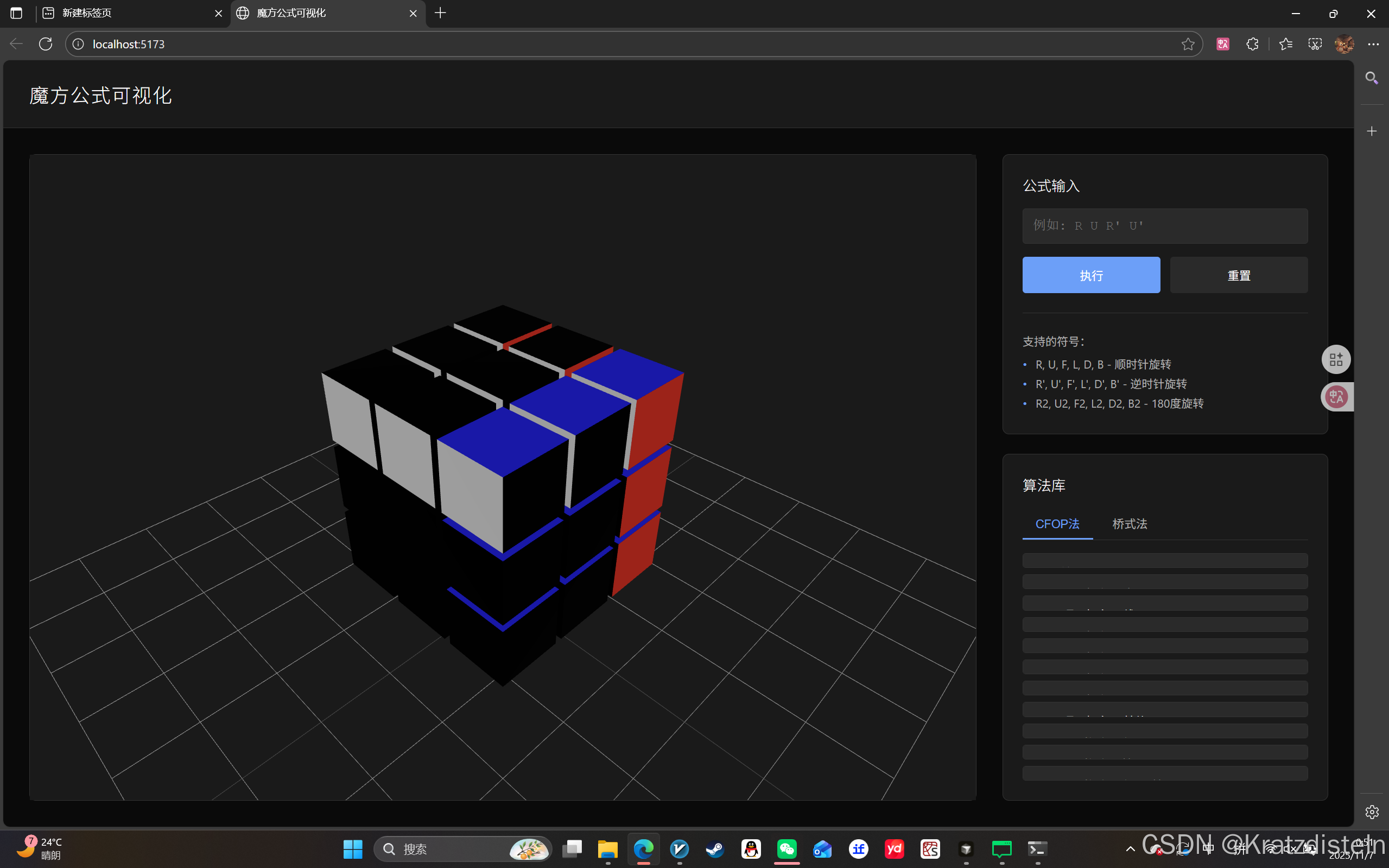Open the browser extensions puzzle icon
The image size is (1389, 868).
coord(1252,44)
